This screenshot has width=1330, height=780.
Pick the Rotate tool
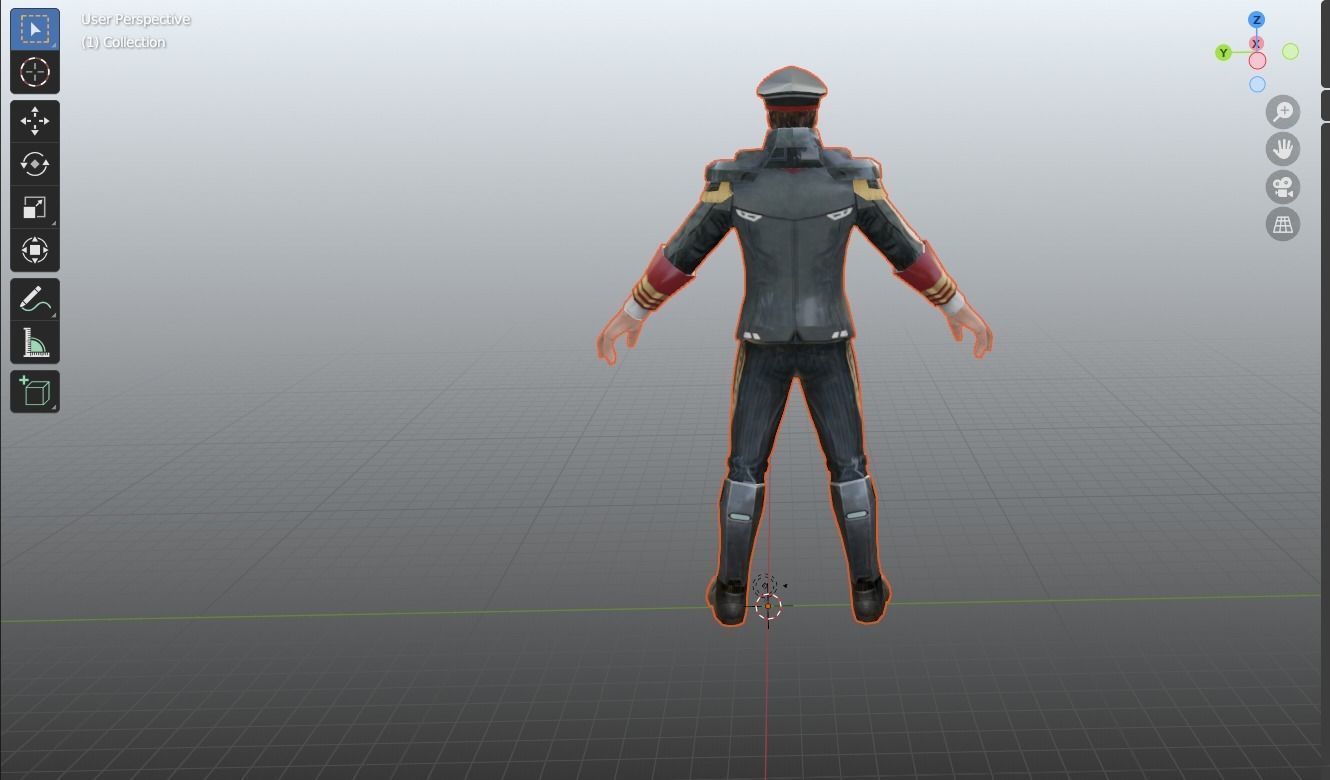pos(35,164)
